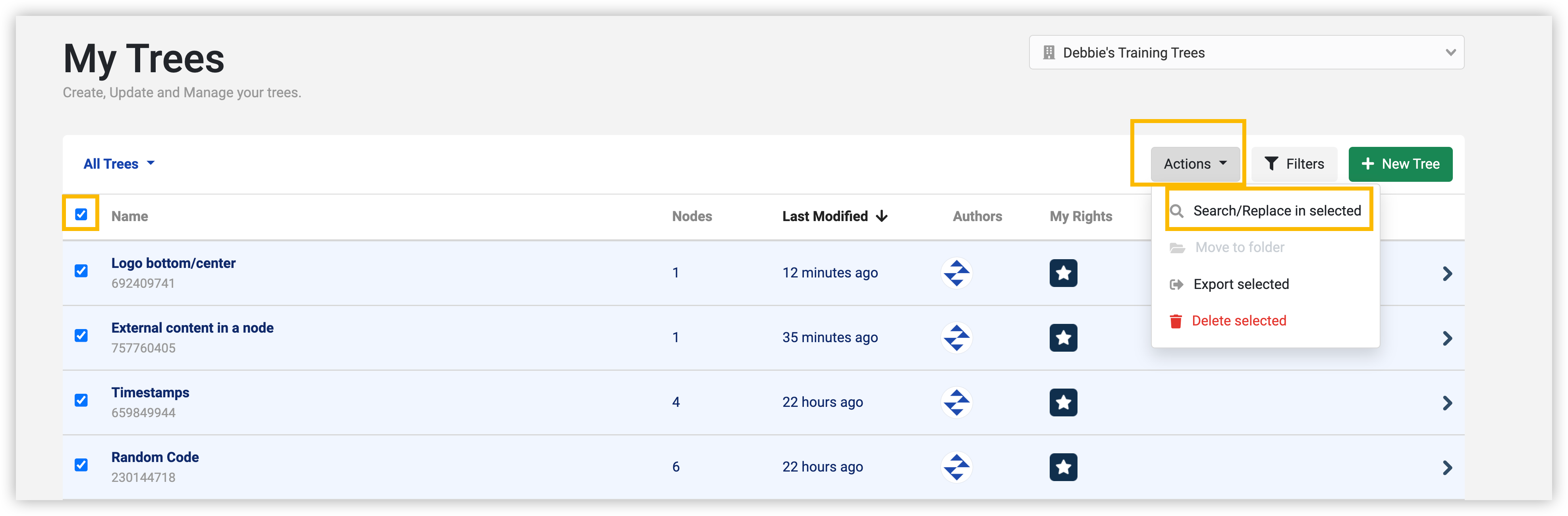The height and width of the screenshot is (516, 1568).
Task: Click the filter funnel icon on Filters button
Action: pos(1272,163)
